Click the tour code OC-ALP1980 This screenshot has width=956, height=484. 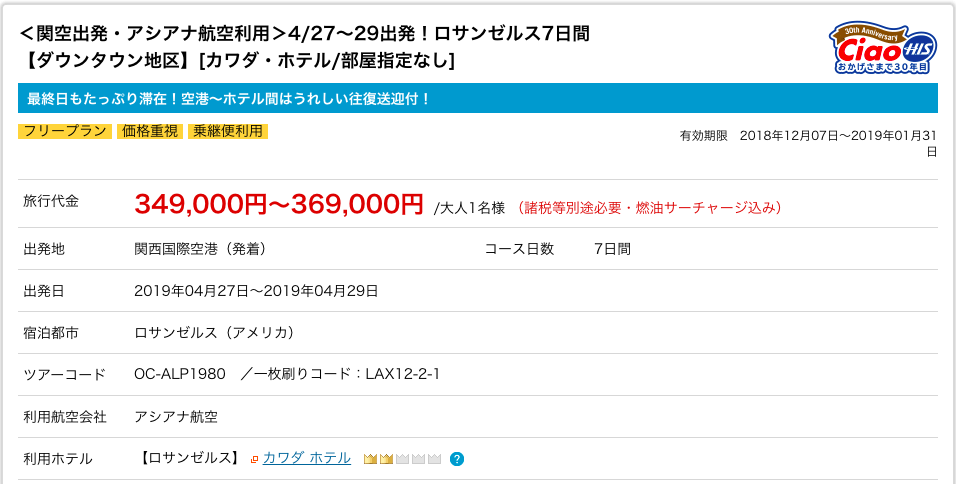180,374
